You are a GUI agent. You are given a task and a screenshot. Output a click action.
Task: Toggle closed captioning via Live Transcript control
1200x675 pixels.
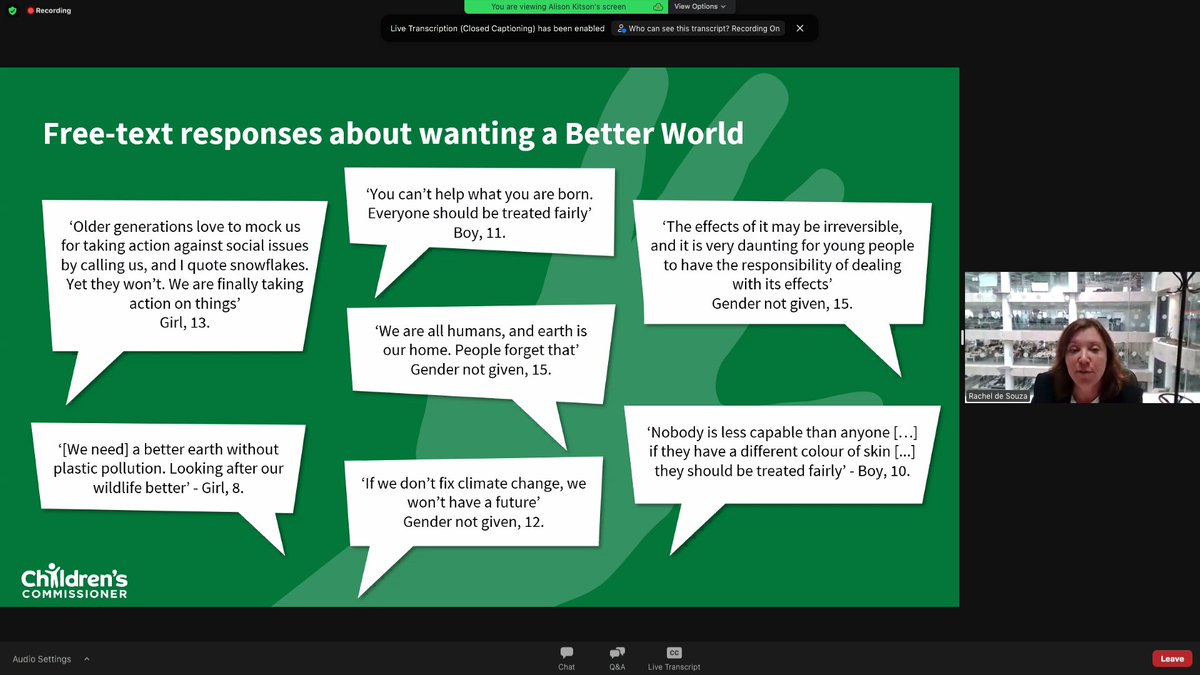pyautogui.click(x=672, y=657)
